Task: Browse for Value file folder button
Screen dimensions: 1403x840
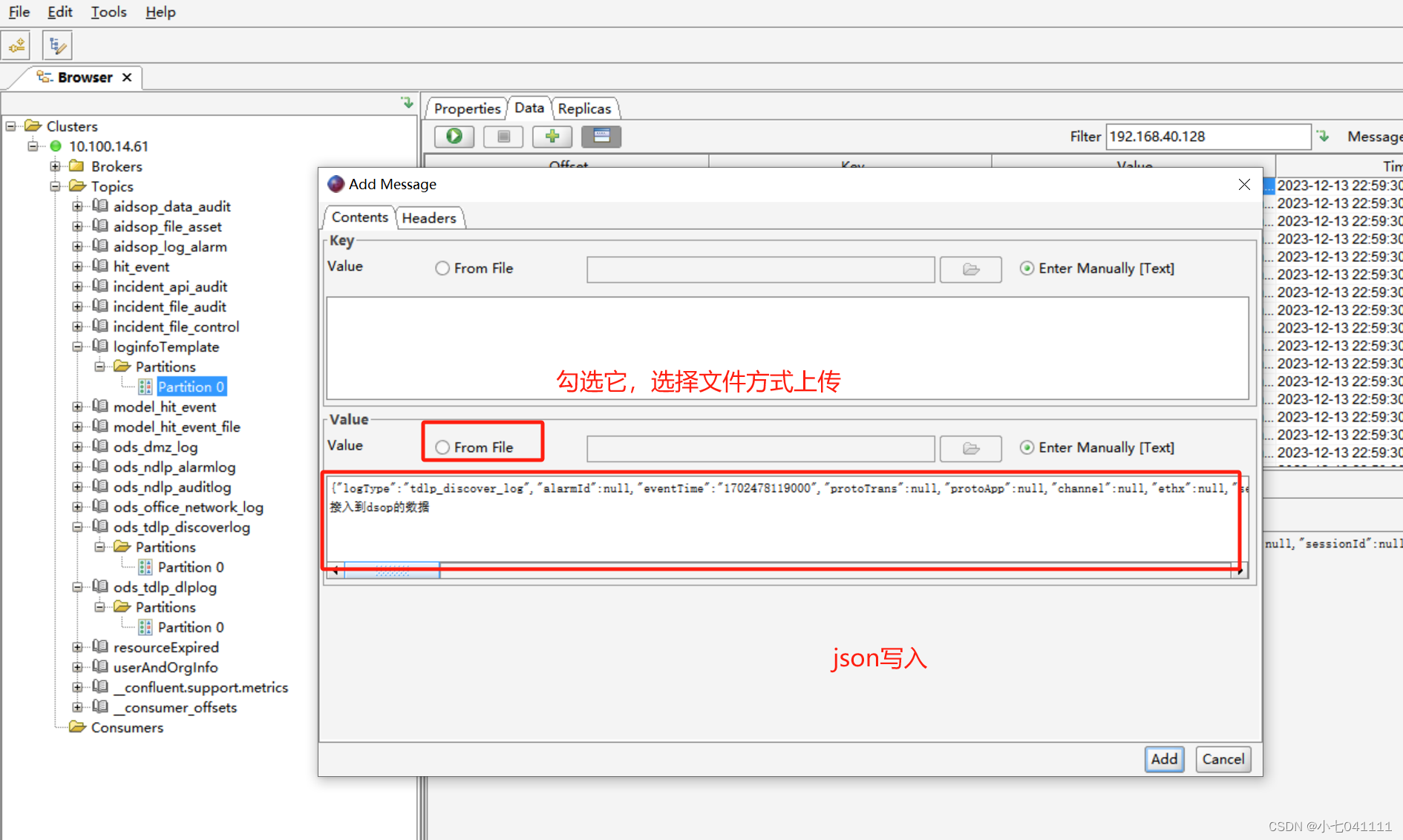Action: 971,448
